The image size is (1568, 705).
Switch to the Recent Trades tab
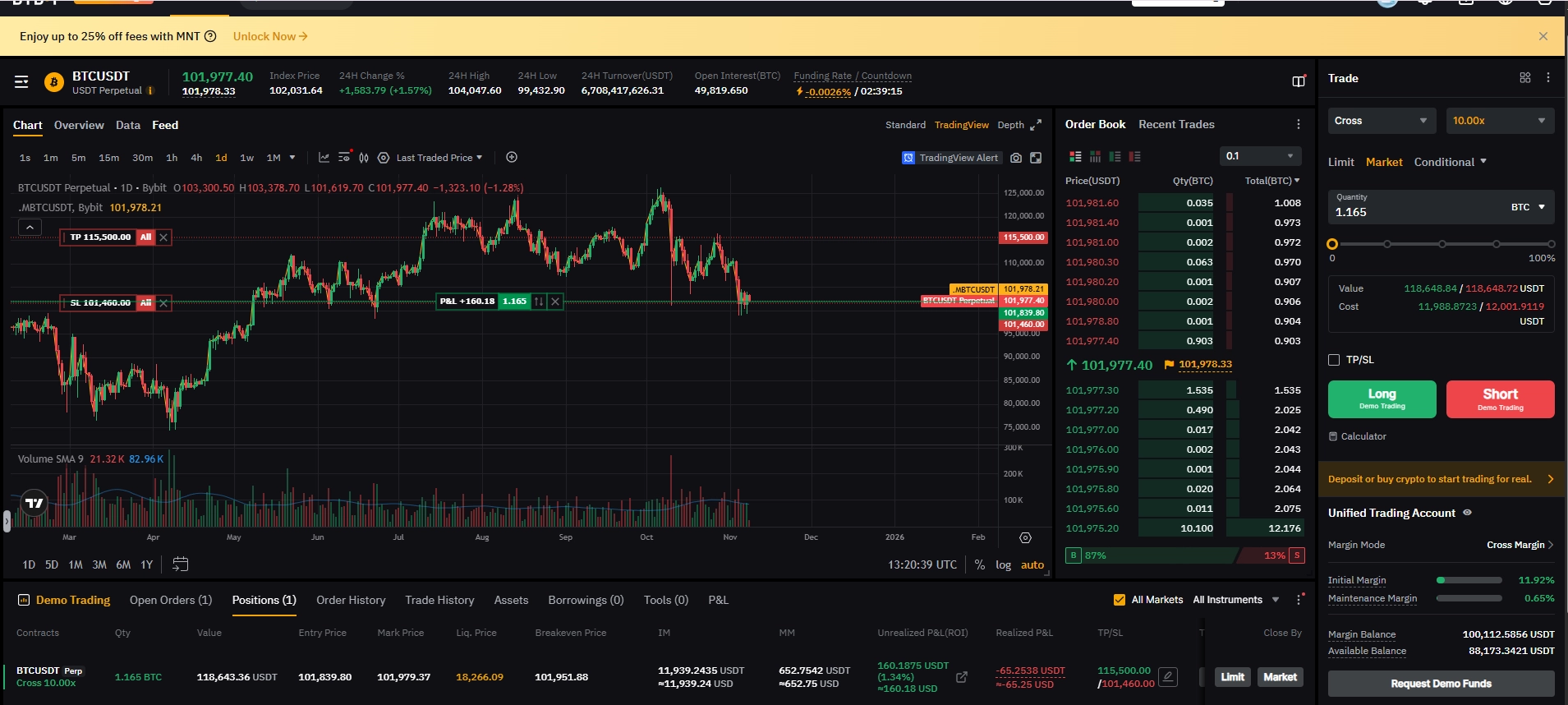pyautogui.click(x=1176, y=124)
